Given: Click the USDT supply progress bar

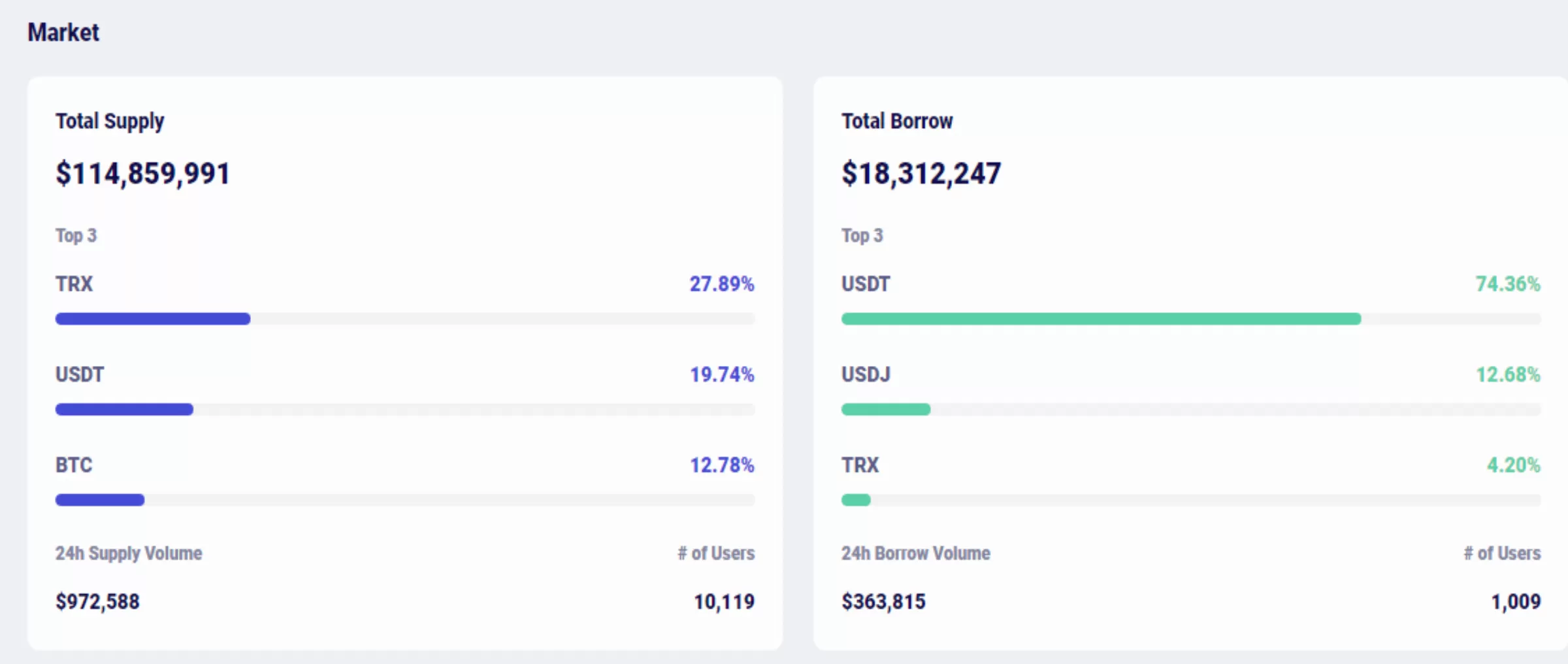Looking at the screenshot, I should [x=405, y=409].
